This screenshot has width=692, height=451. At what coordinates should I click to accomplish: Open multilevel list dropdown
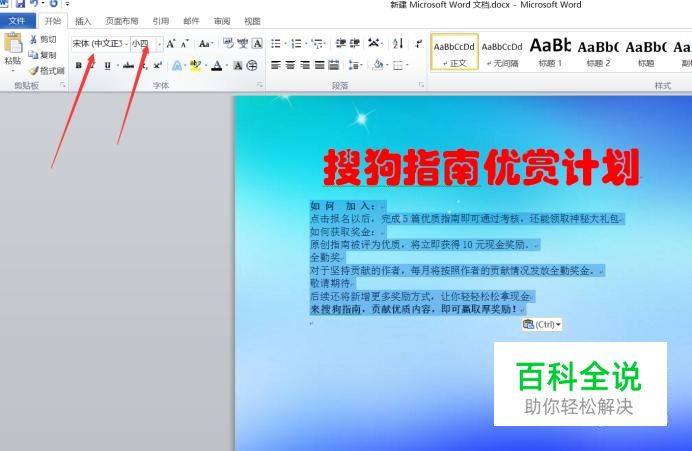[326, 44]
